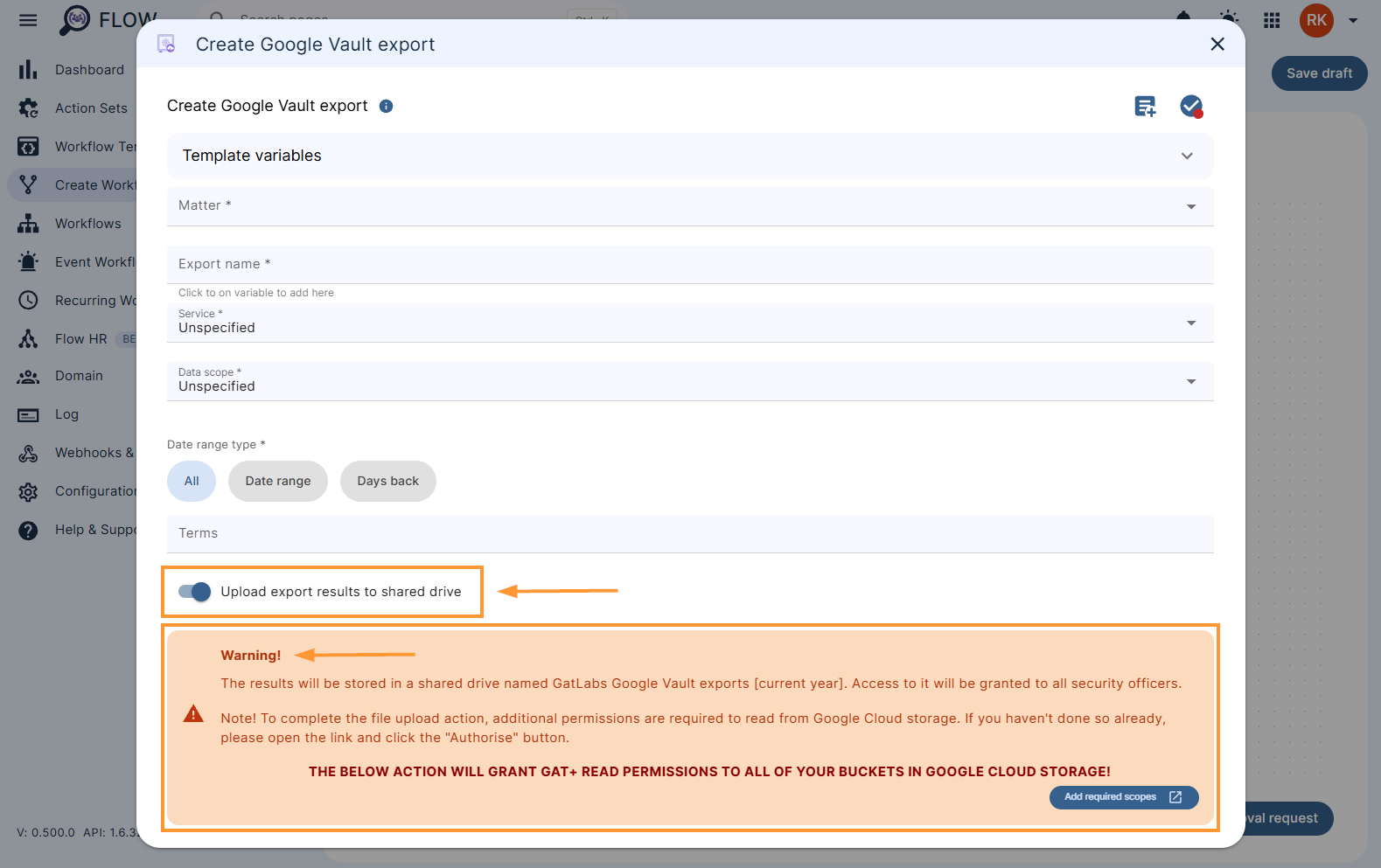Open the hamburger navigation menu
The width and height of the screenshot is (1381, 868).
pyautogui.click(x=28, y=20)
